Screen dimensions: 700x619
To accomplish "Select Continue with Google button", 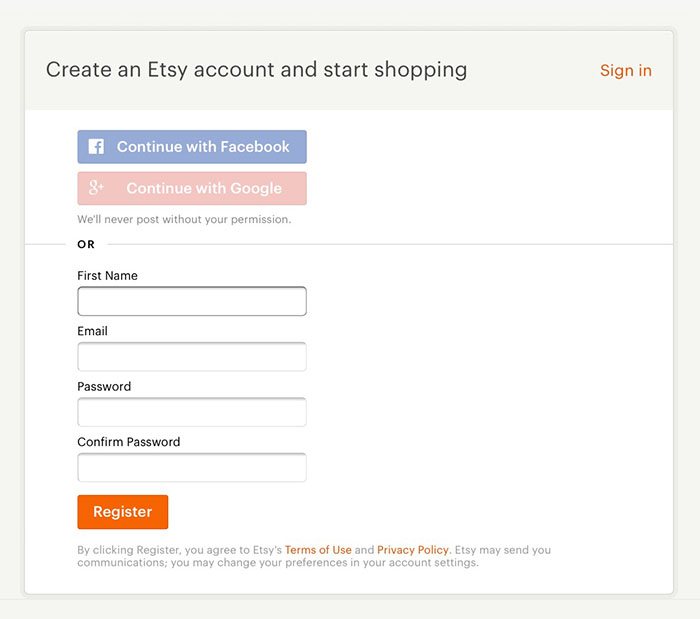I will coord(192,188).
